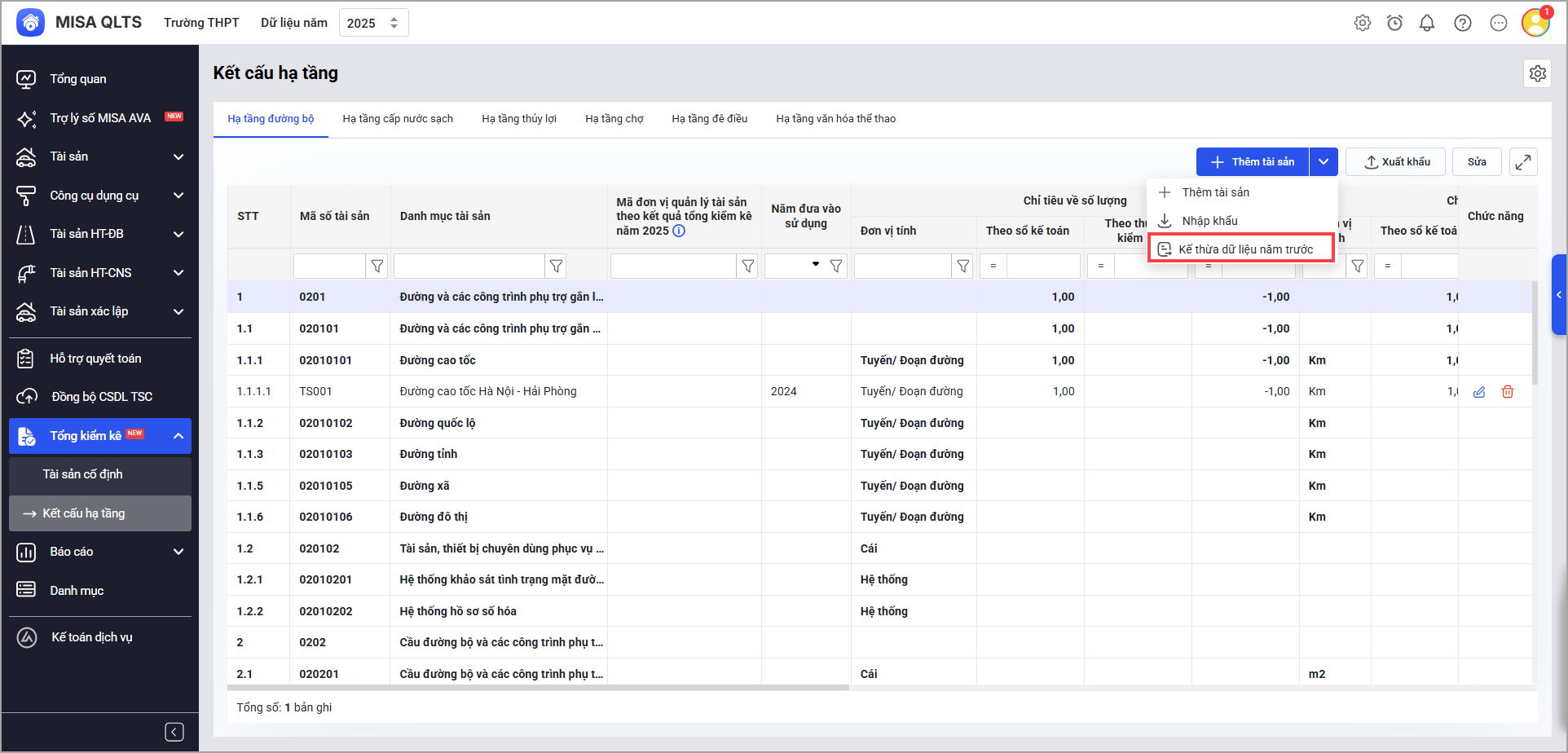The height and width of the screenshot is (753, 1568).
Task: Open the Thêm tài sản dropdown arrow
Action: tap(1324, 162)
